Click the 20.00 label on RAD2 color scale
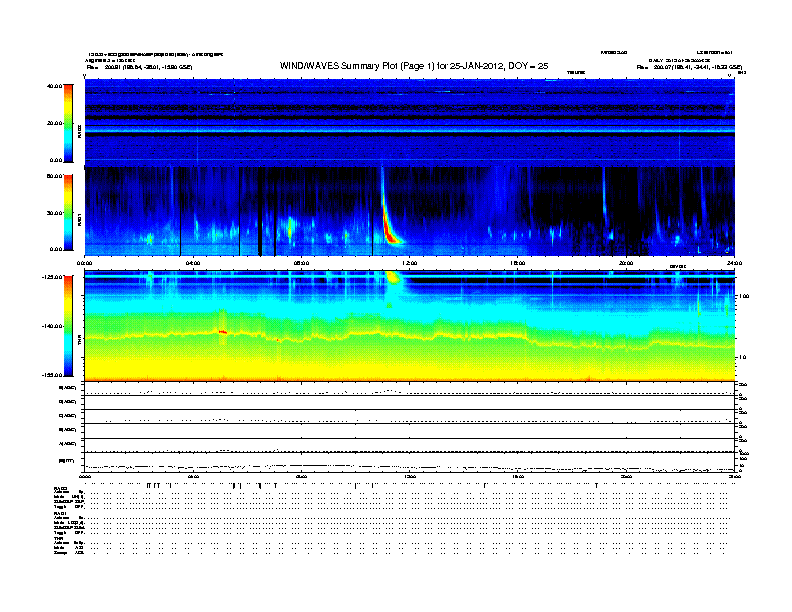Image resolution: width=792 pixels, height=612 pixels. (54, 123)
